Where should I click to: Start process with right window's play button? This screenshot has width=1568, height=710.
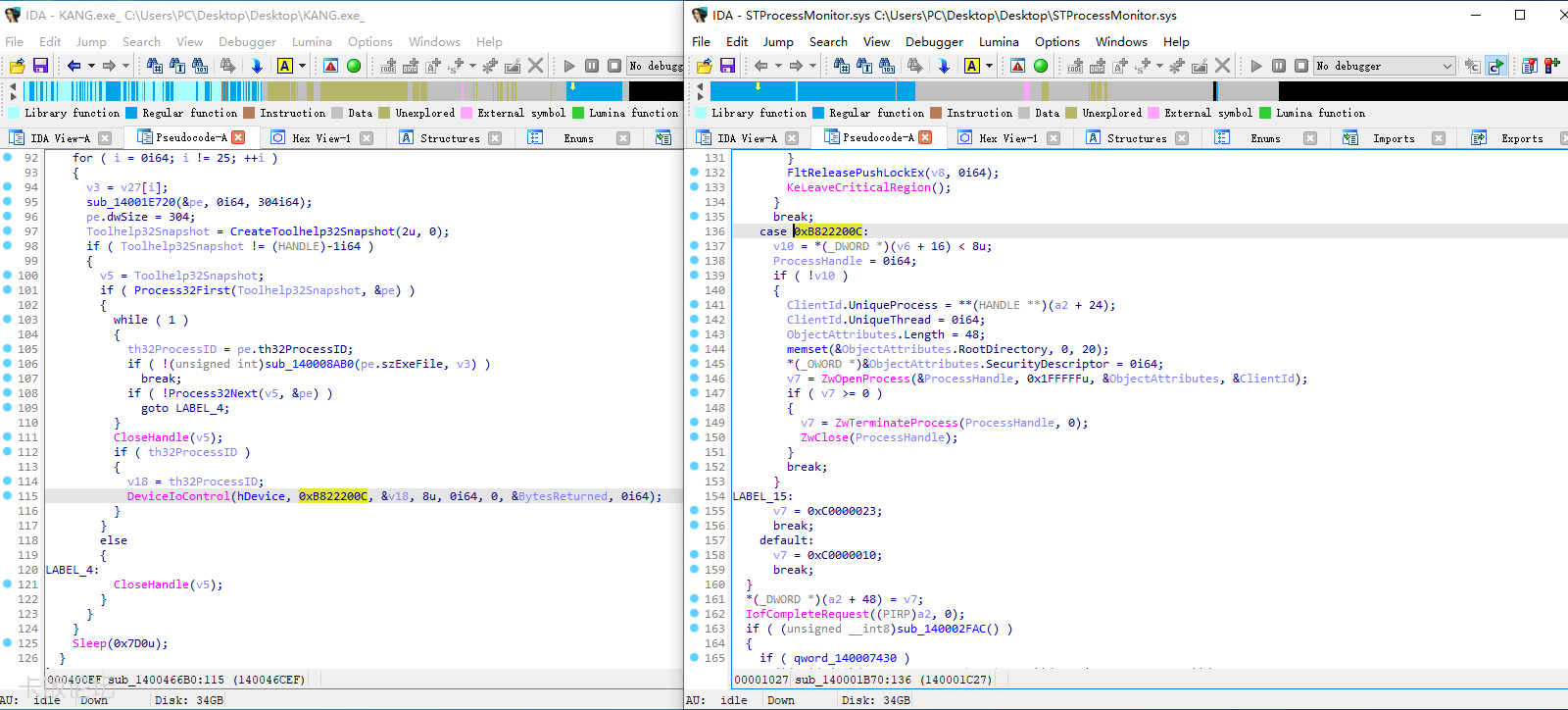point(1256,66)
